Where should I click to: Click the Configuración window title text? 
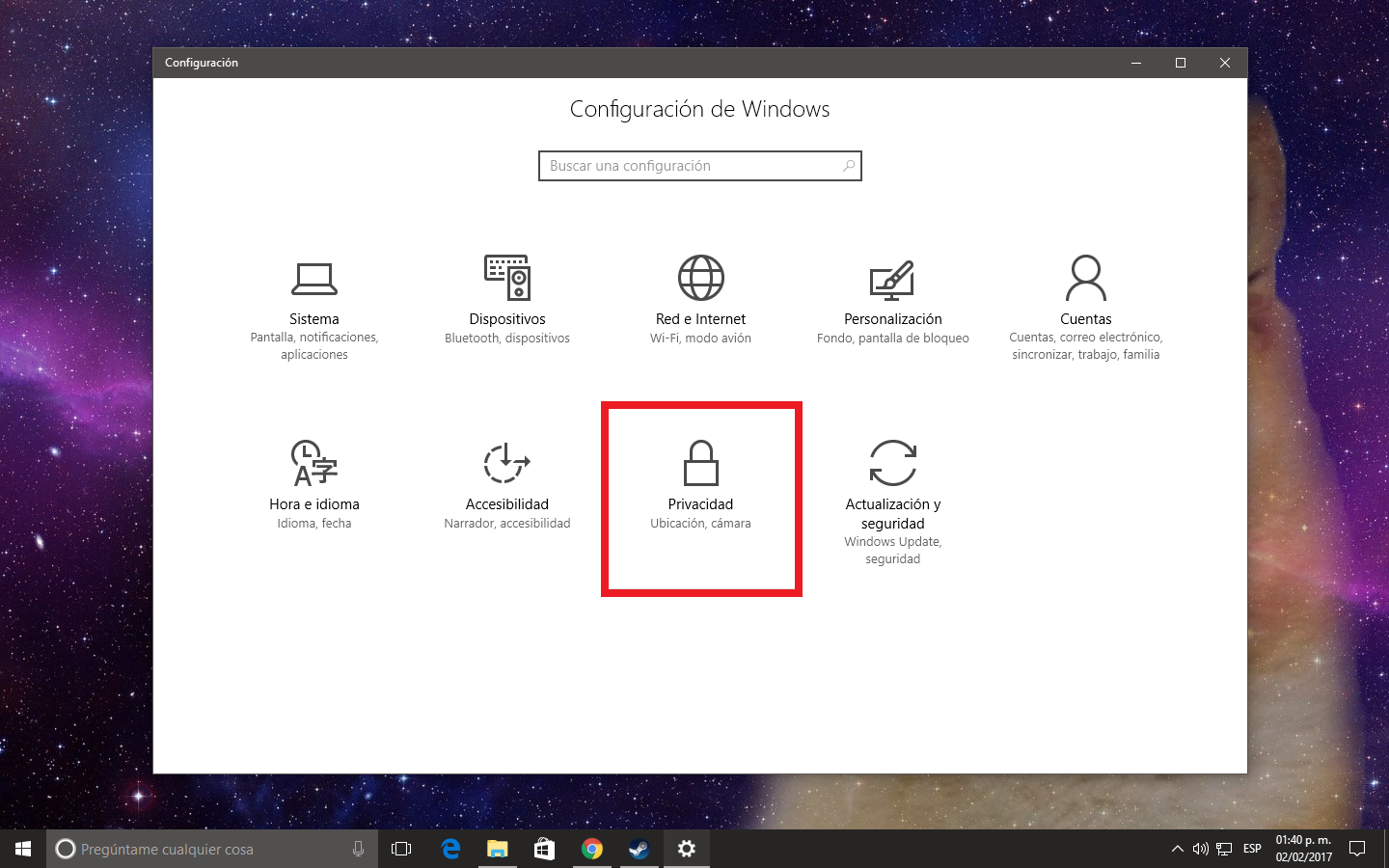coord(202,63)
